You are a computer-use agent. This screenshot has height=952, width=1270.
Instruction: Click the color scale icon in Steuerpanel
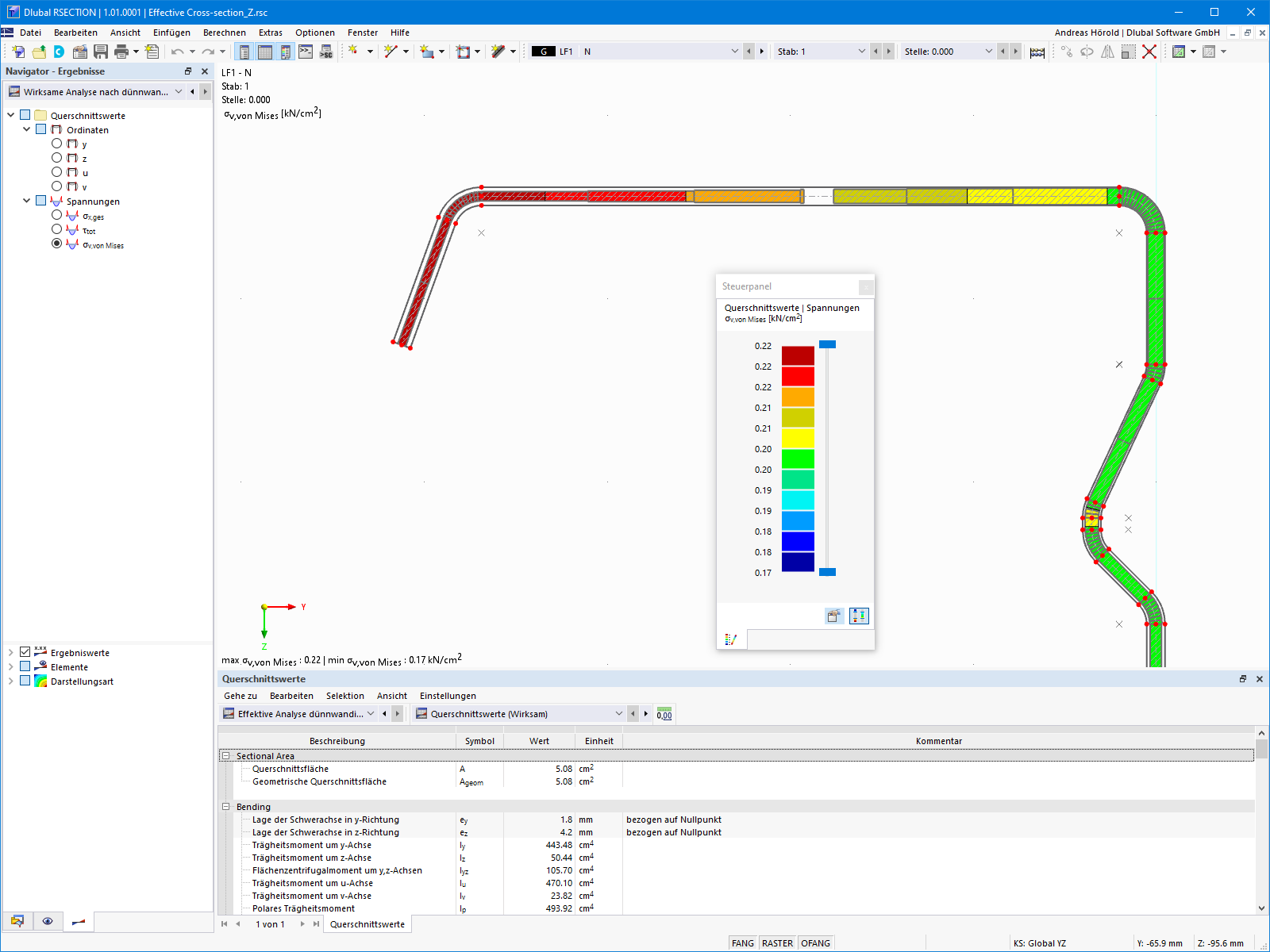click(x=859, y=616)
